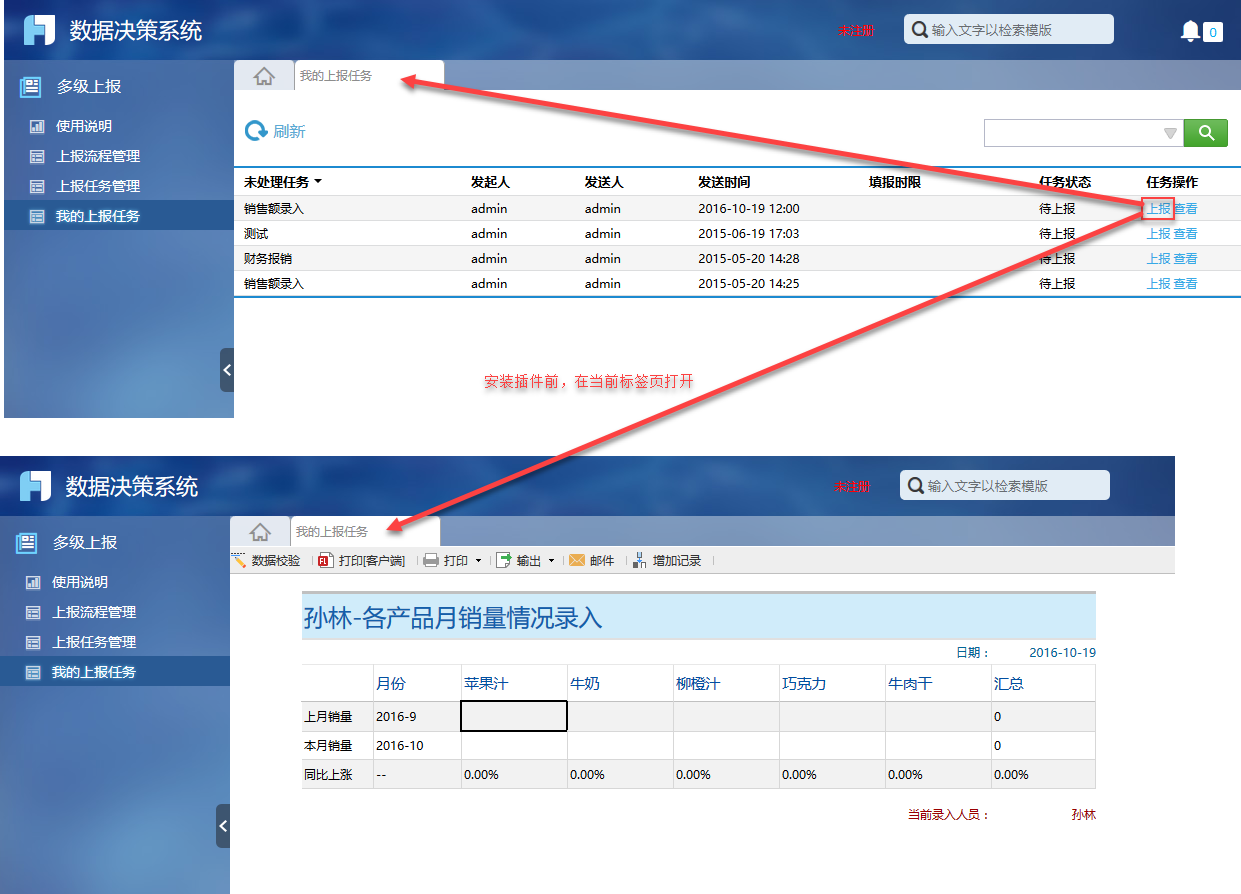
Task: Focus the template search box in the report form window header
Action: pos(1005,485)
